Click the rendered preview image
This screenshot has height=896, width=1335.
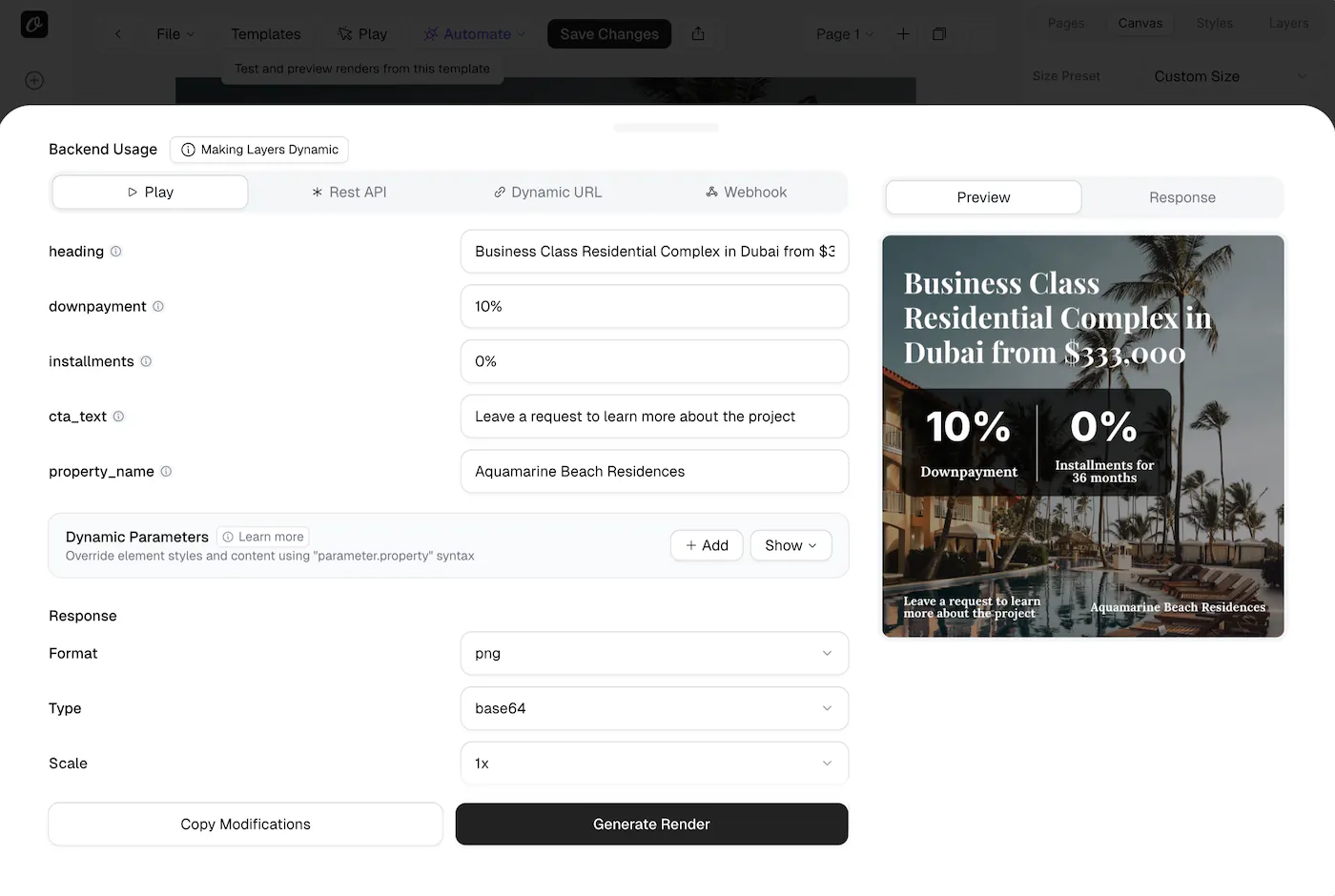pos(1083,437)
